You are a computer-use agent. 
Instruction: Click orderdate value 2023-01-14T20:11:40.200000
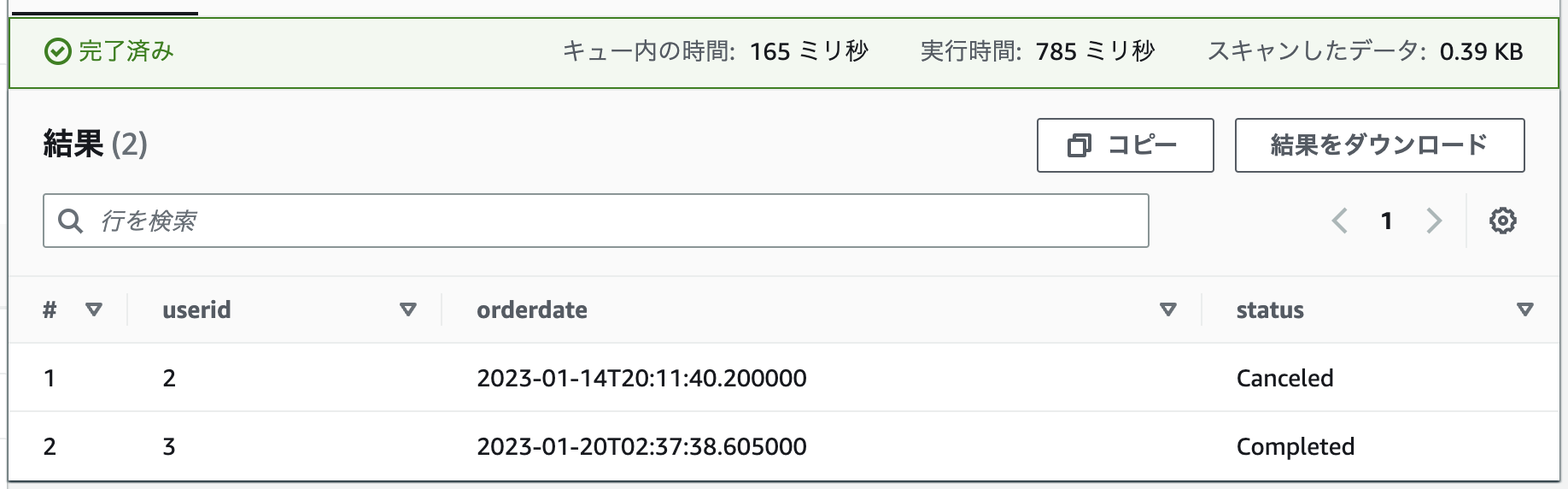(x=641, y=378)
